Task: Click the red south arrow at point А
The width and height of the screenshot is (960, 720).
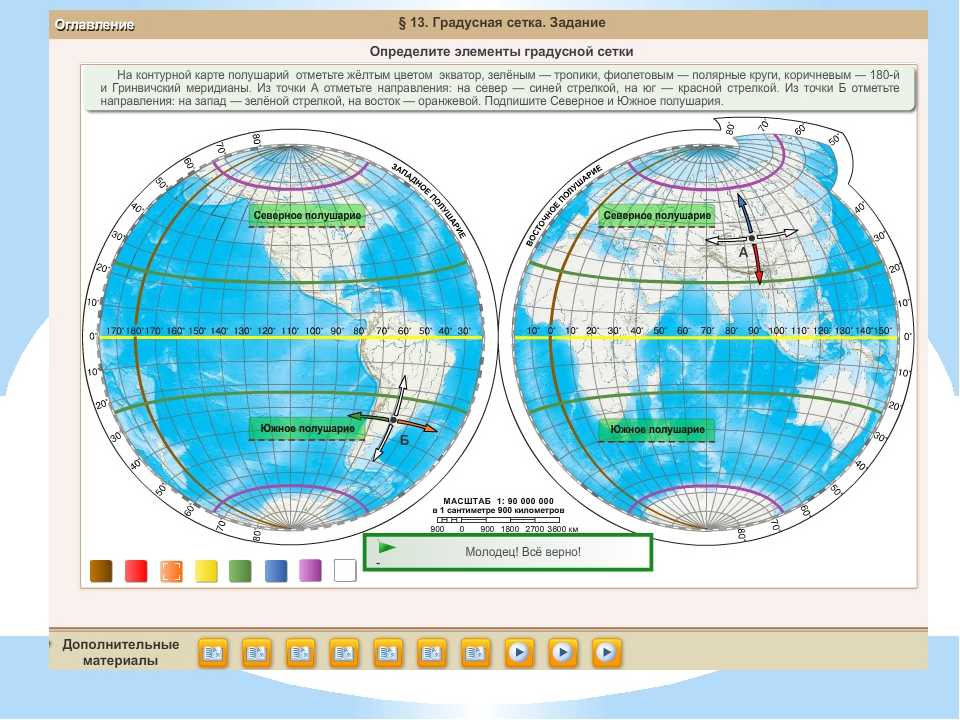Action: pyautogui.click(x=757, y=263)
